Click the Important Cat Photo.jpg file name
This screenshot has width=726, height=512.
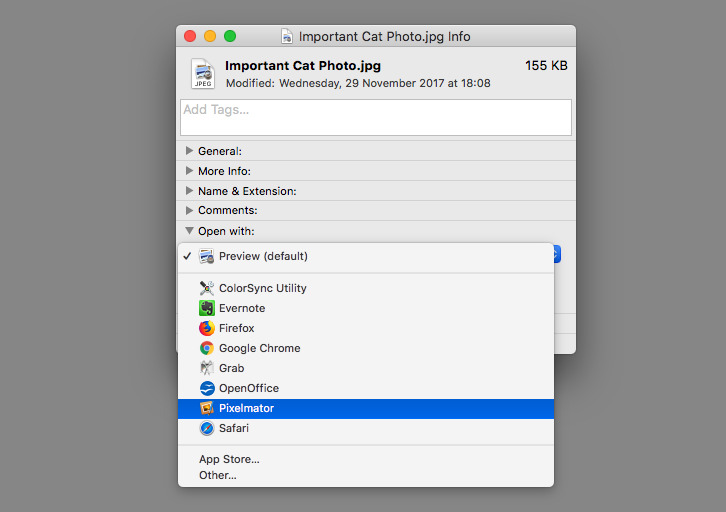(x=303, y=66)
